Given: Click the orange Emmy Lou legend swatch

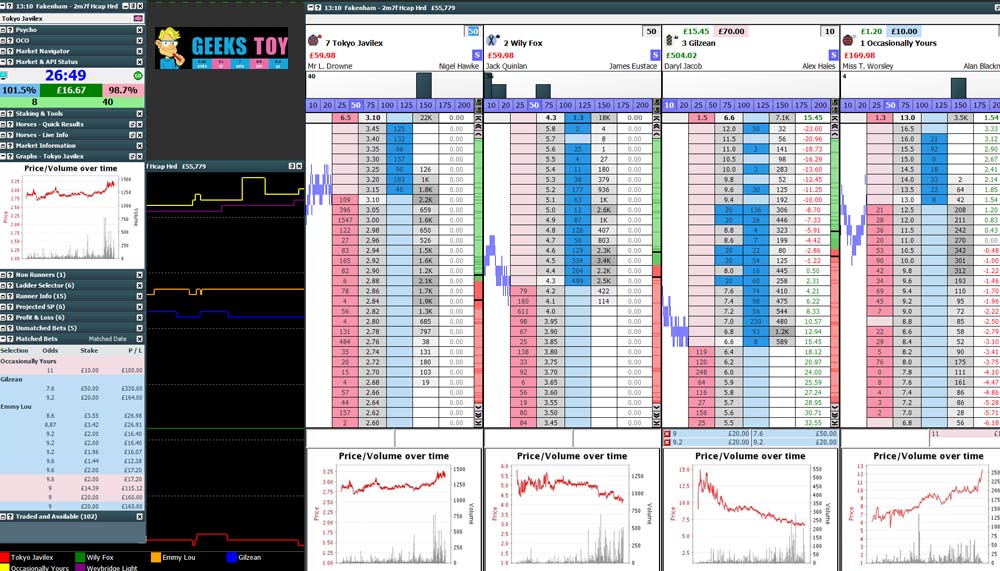Looking at the screenshot, I should point(156,558).
